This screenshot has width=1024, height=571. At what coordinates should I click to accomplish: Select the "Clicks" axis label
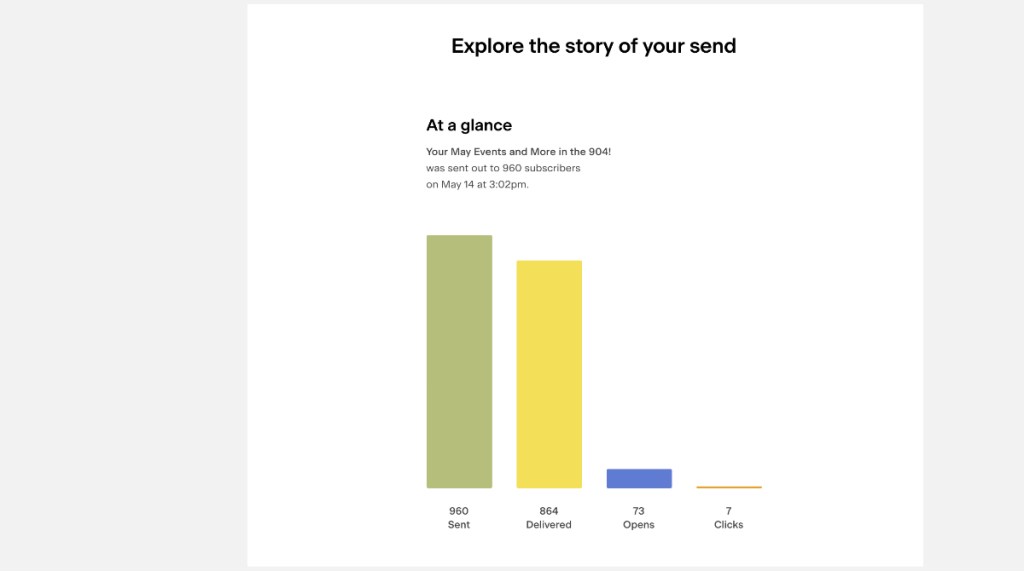pyautogui.click(x=729, y=525)
